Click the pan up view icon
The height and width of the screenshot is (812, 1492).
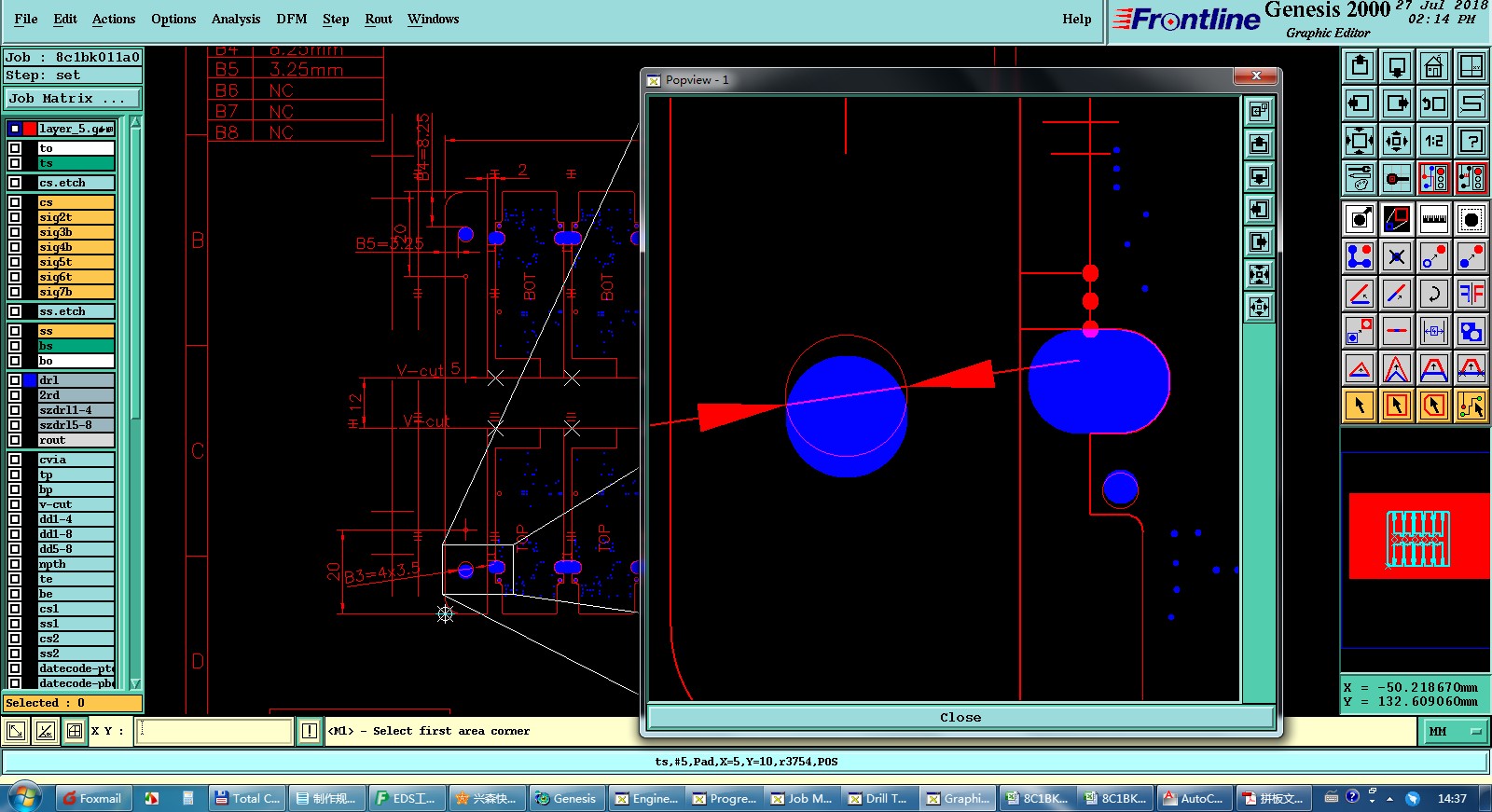click(1360, 66)
